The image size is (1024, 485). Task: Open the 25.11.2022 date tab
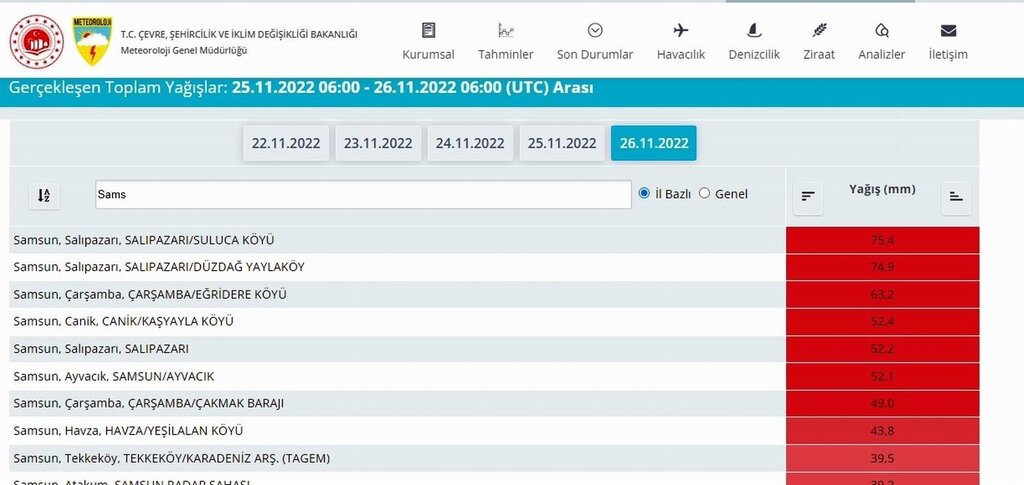pyautogui.click(x=562, y=143)
